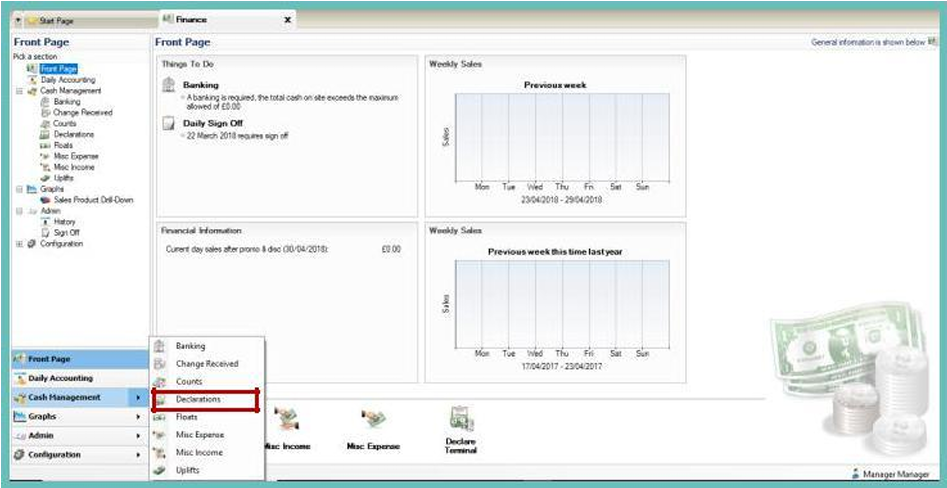
Task: Click the Uplifts icon in the flyout menu
Action: tap(159, 470)
